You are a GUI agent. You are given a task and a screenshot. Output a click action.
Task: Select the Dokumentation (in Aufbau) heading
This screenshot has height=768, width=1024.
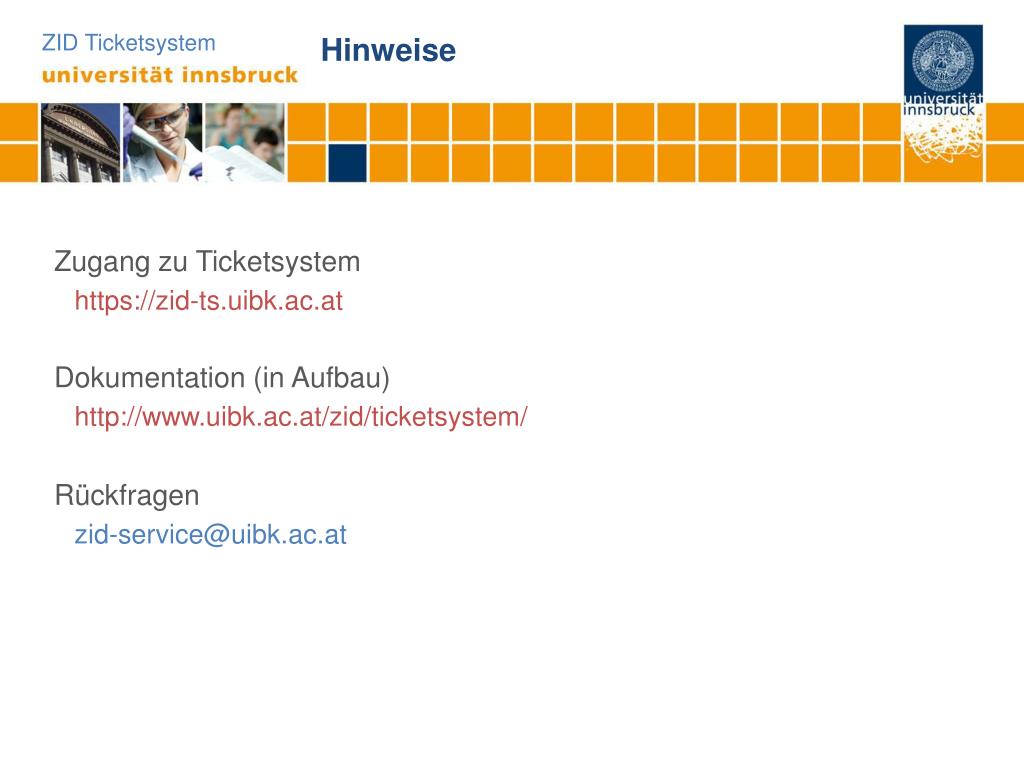click(x=222, y=378)
